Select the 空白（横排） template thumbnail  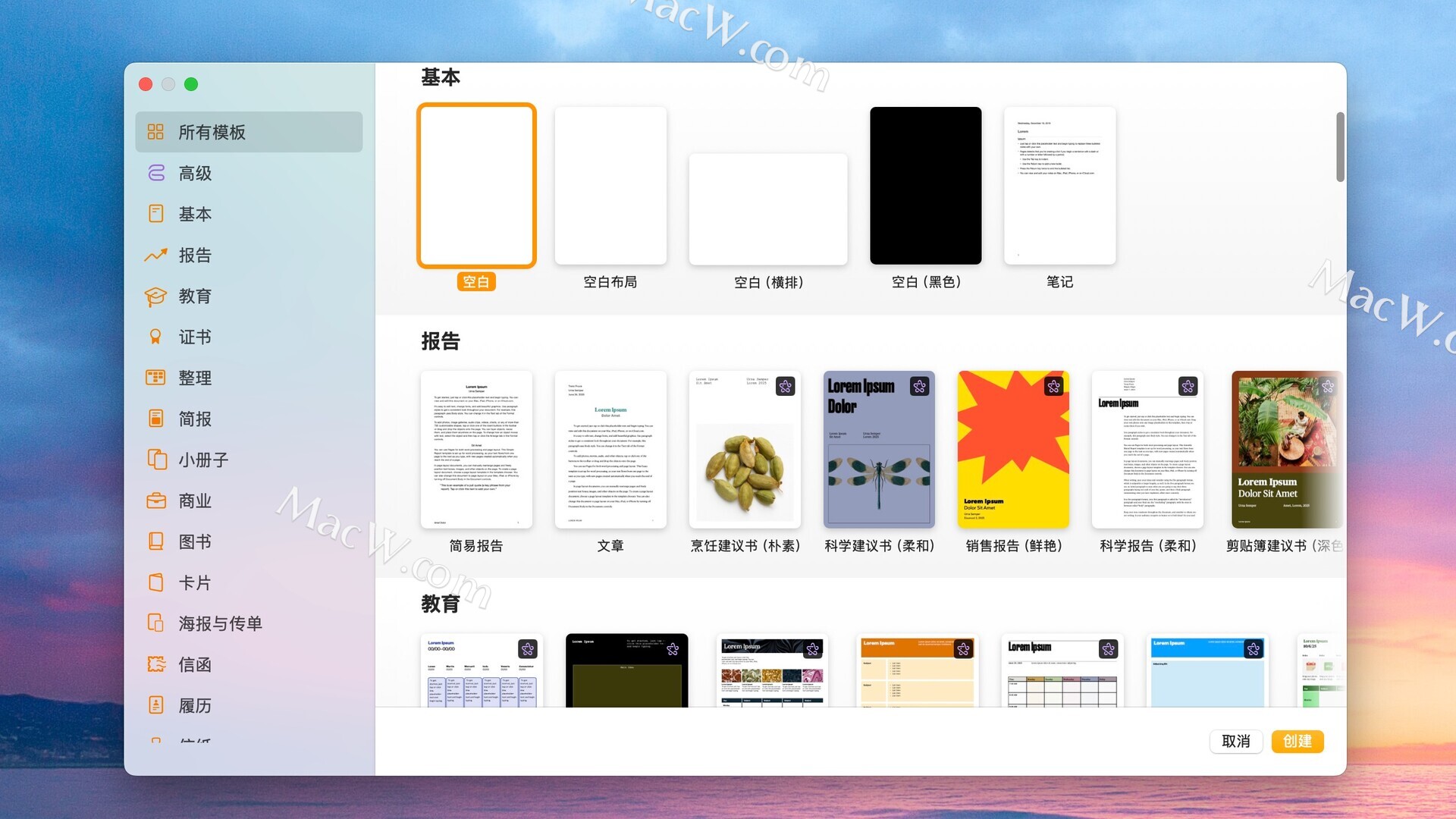[x=767, y=209]
